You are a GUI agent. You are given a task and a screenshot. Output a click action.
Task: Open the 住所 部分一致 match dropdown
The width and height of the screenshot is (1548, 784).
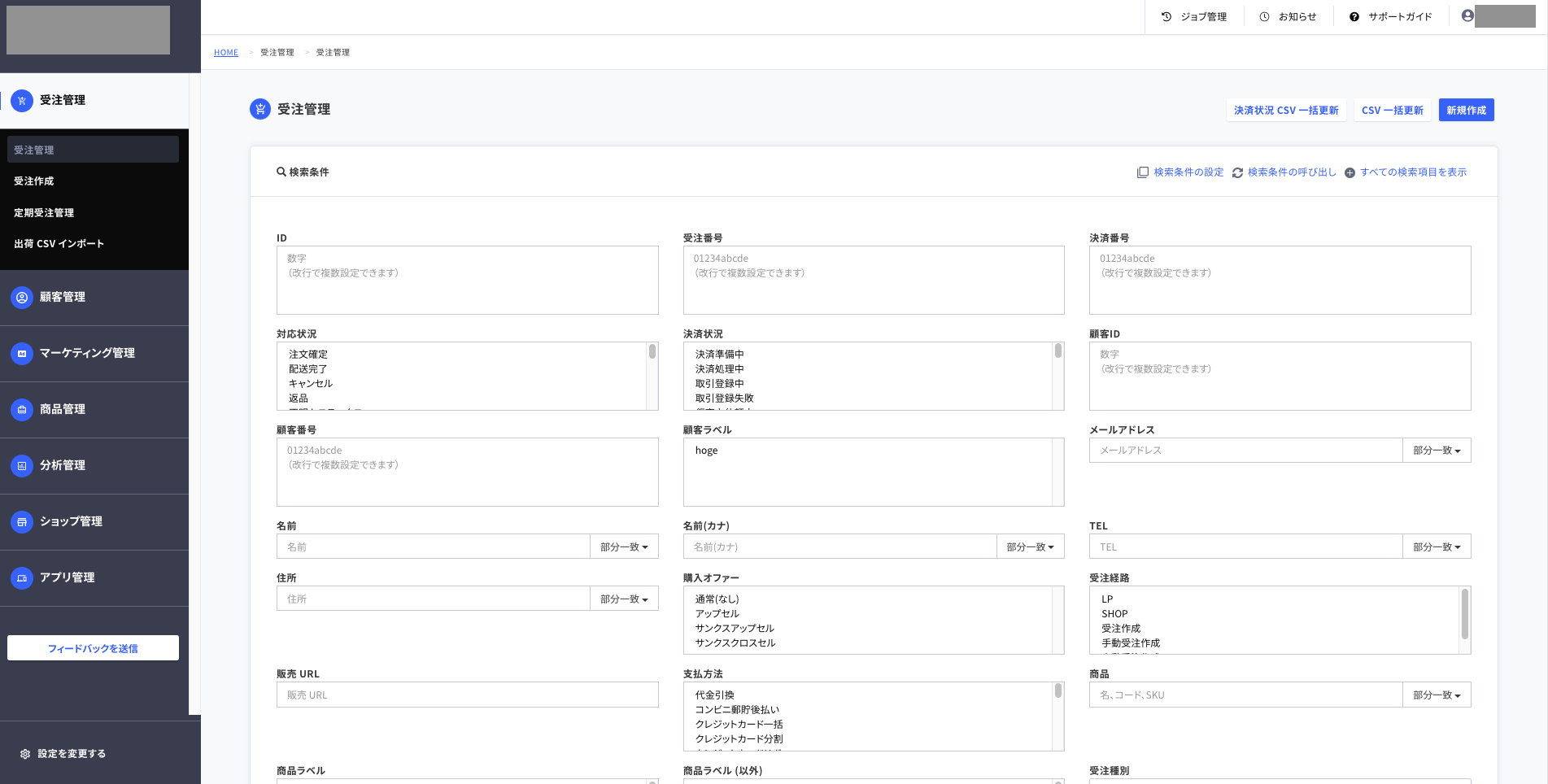pyautogui.click(x=624, y=599)
